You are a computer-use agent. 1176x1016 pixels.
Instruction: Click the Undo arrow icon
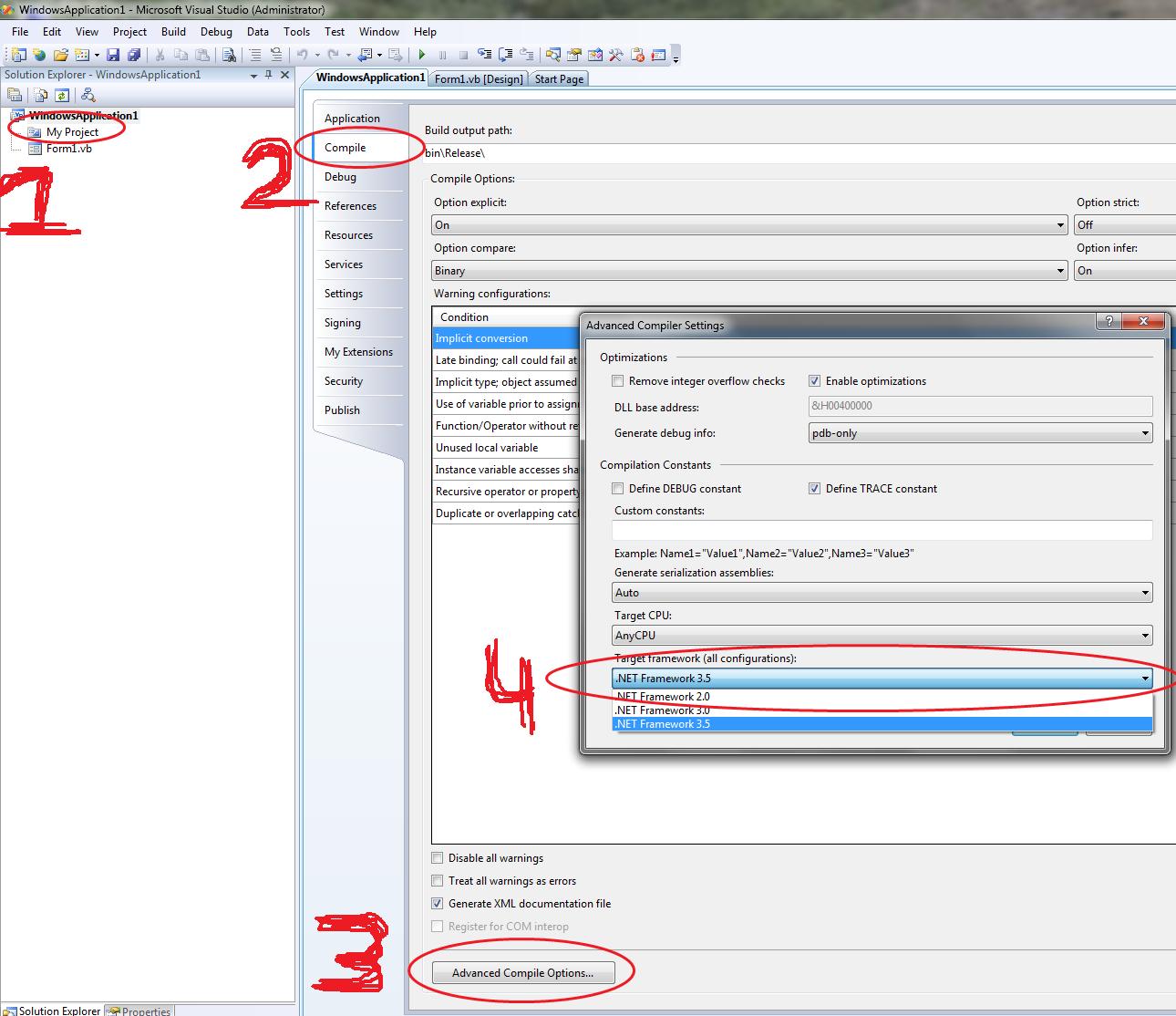(x=303, y=55)
